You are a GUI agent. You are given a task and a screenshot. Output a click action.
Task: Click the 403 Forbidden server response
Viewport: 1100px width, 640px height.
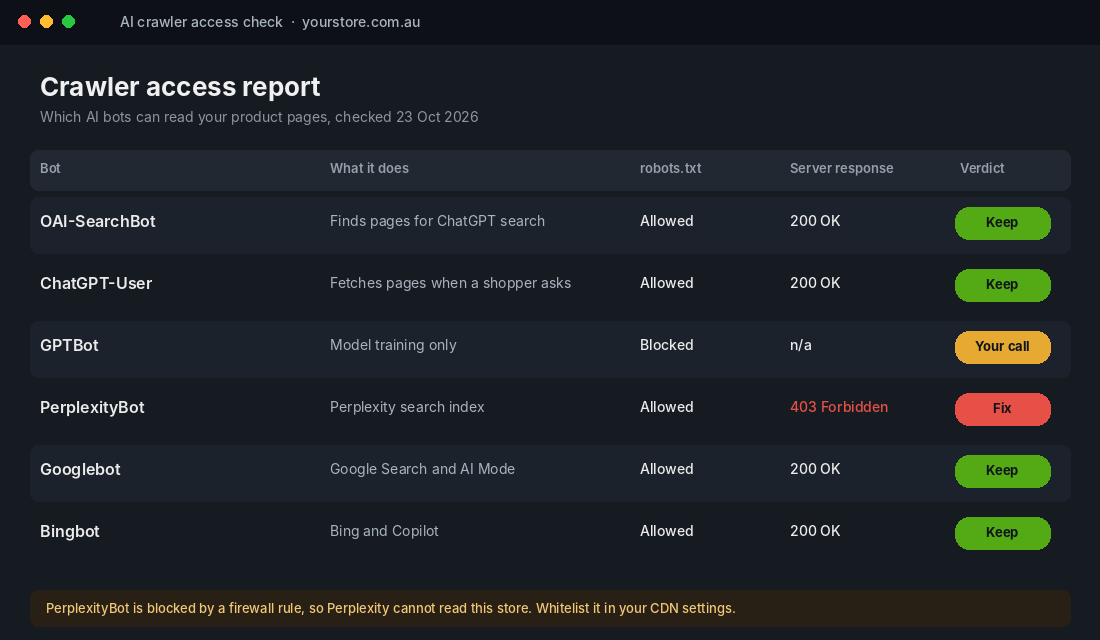tap(839, 407)
